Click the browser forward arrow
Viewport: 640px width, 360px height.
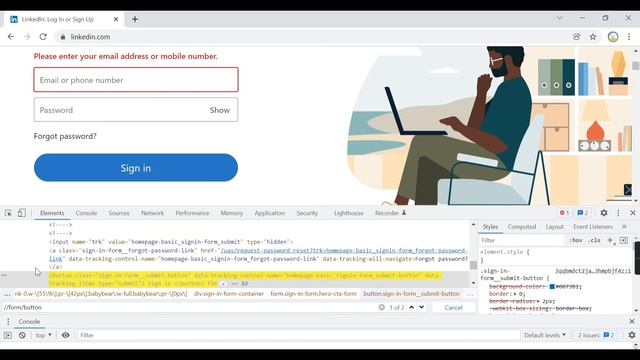tap(27, 37)
